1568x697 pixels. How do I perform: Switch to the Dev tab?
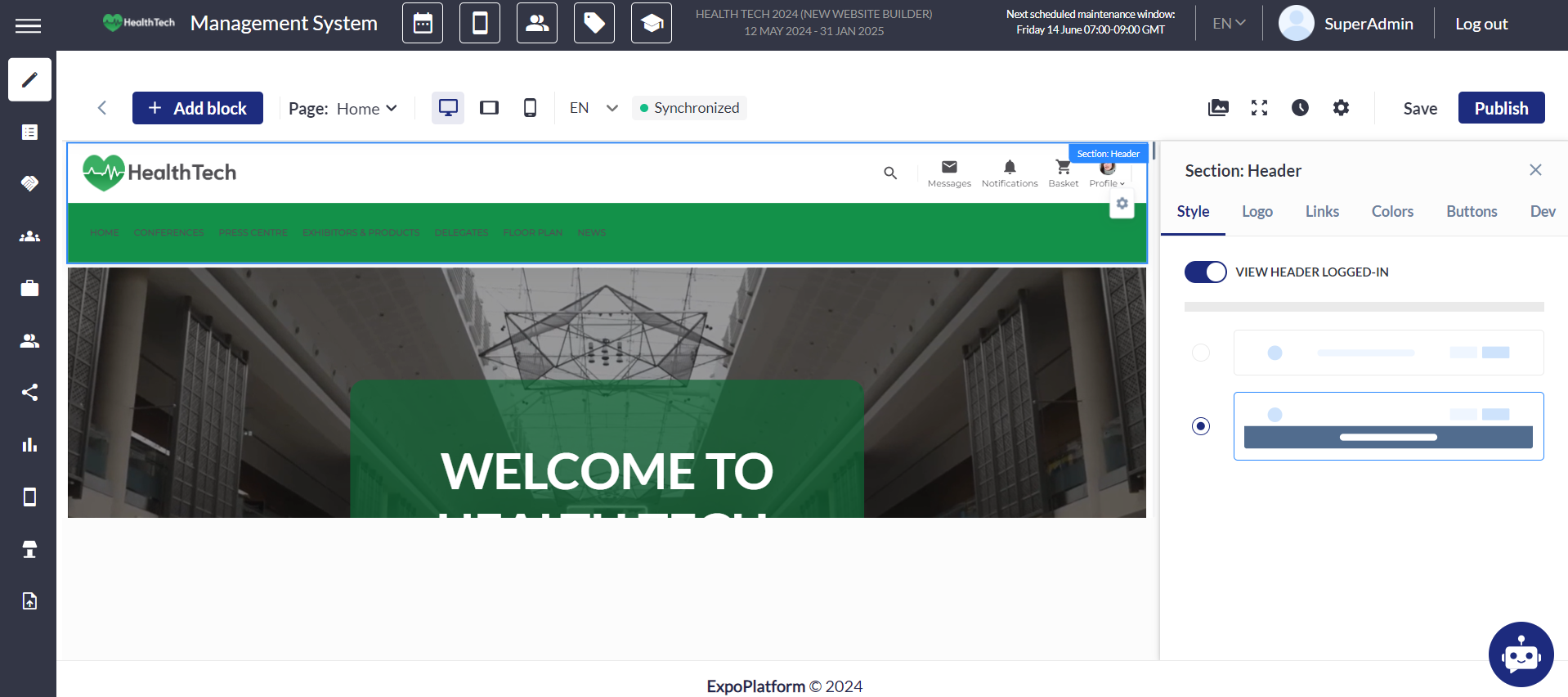point(1543,212)
